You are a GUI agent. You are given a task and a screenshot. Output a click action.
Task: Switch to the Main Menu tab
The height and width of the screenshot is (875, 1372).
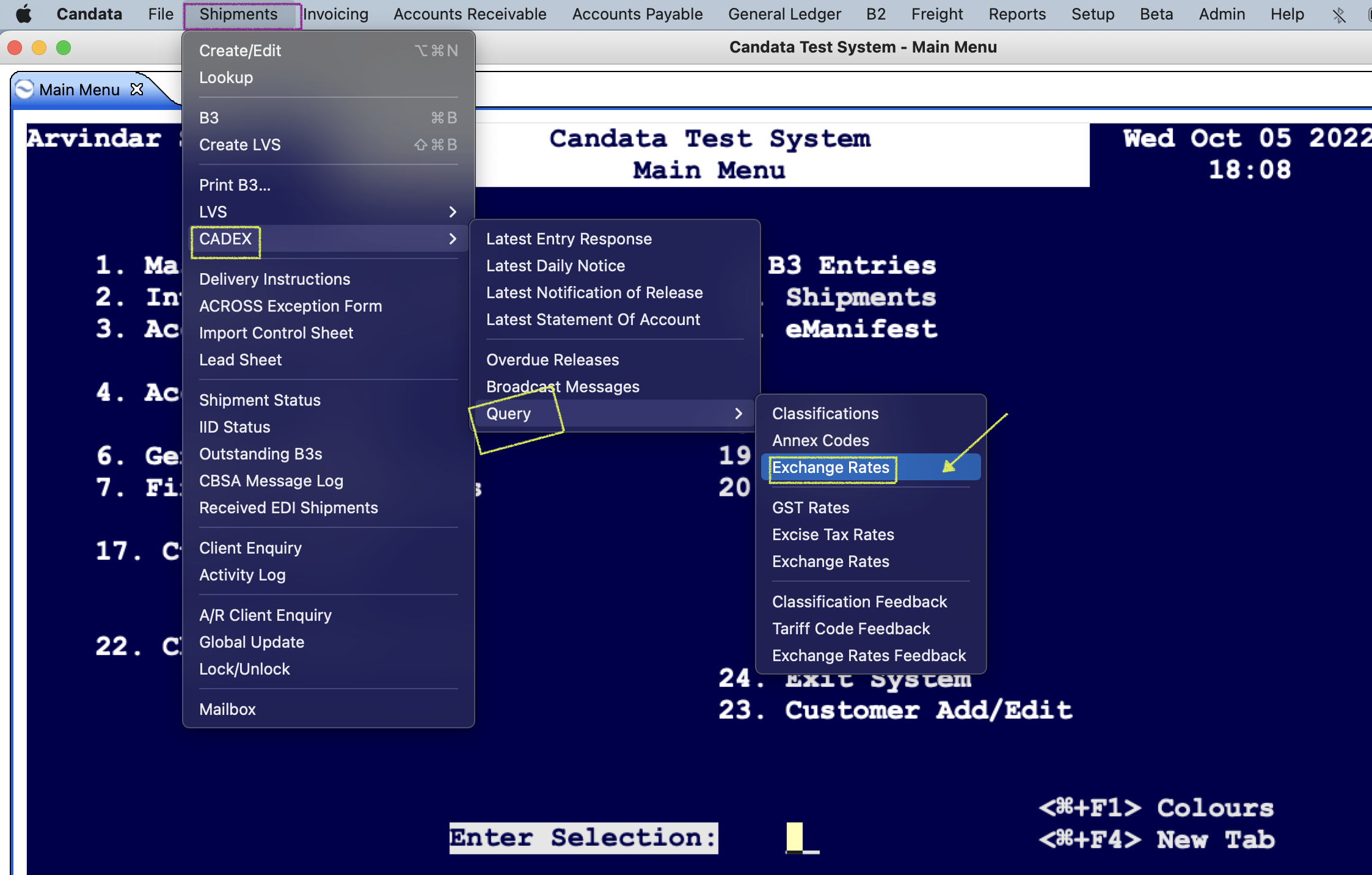[x=79, y=90]
